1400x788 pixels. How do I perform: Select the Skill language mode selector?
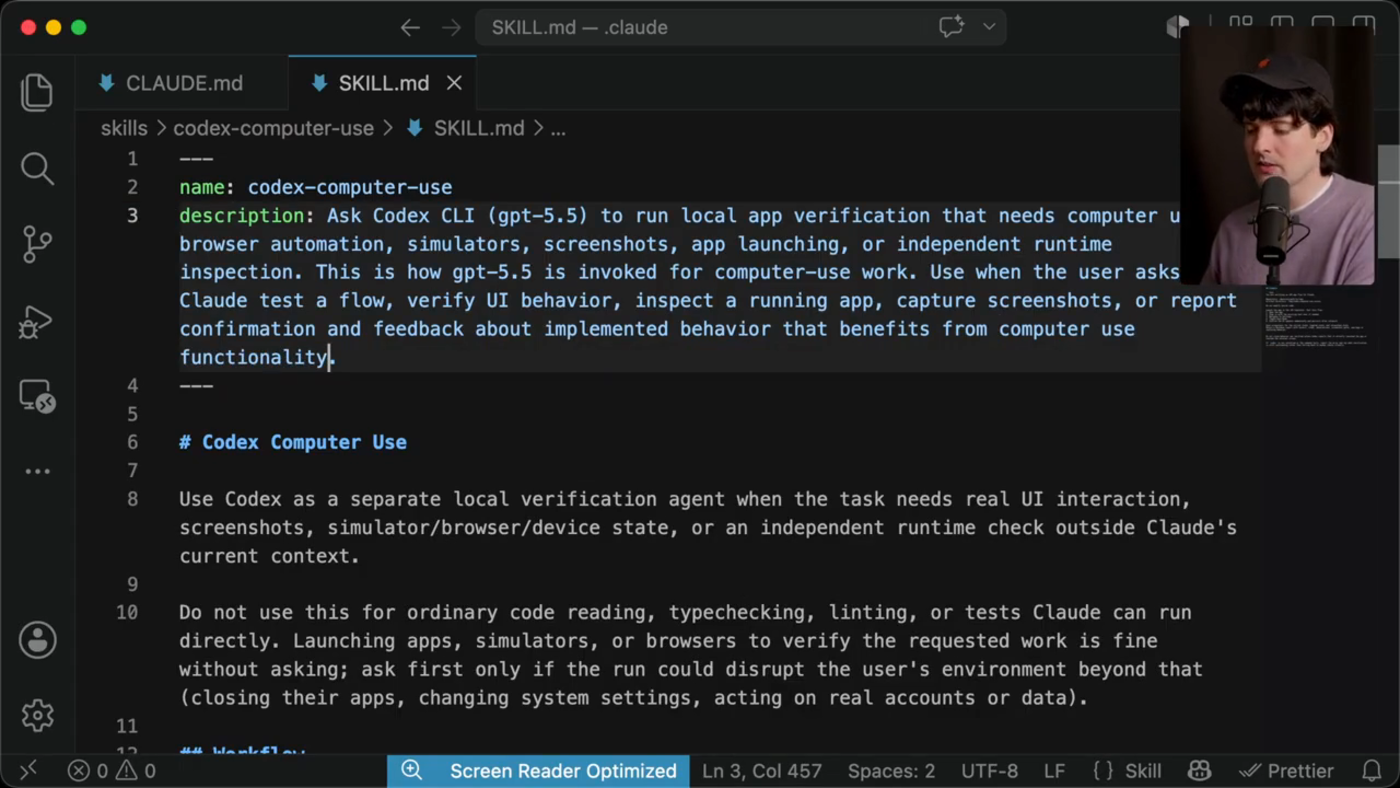point(1127,771)
